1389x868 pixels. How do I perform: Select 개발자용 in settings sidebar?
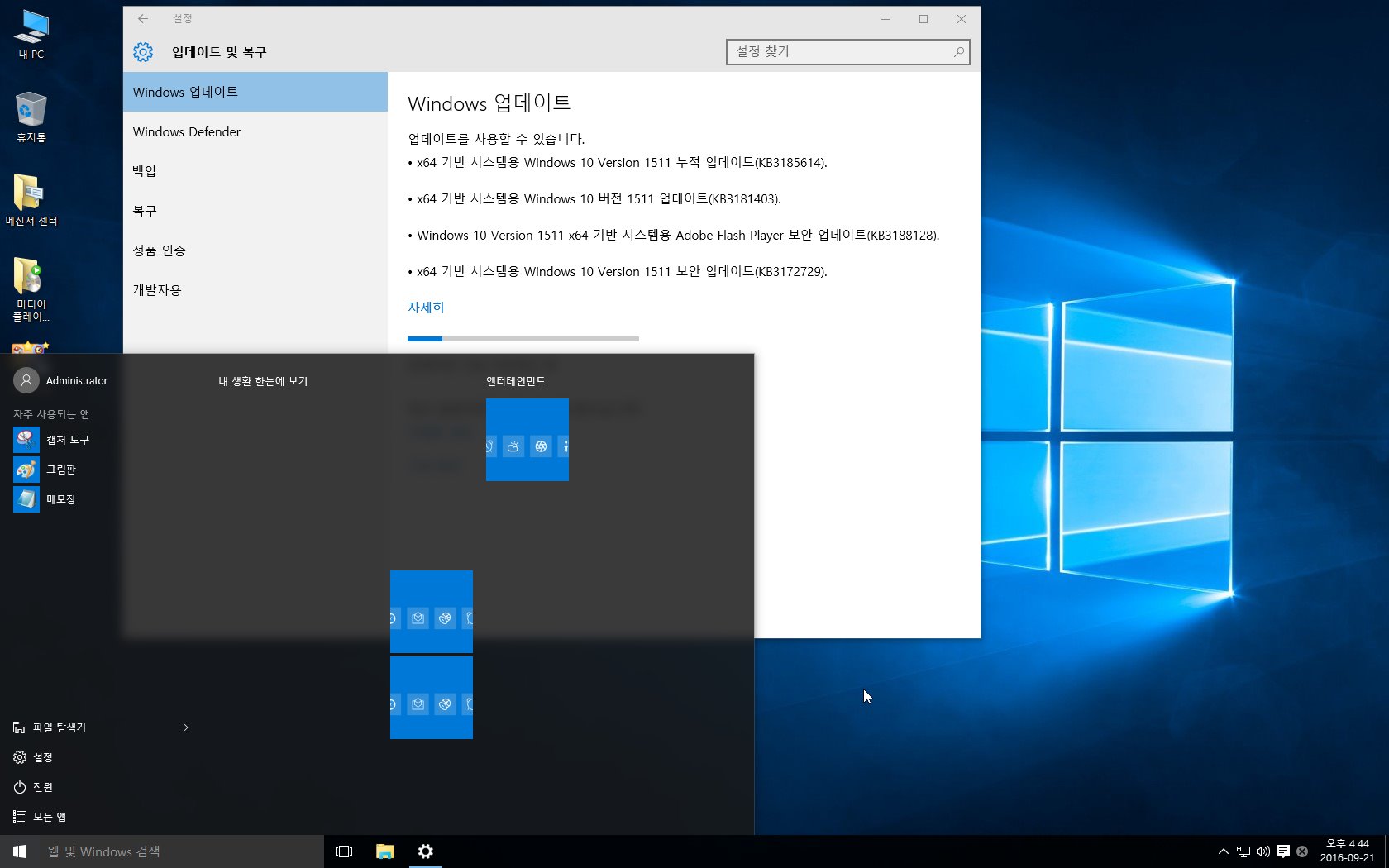(255, 290)
